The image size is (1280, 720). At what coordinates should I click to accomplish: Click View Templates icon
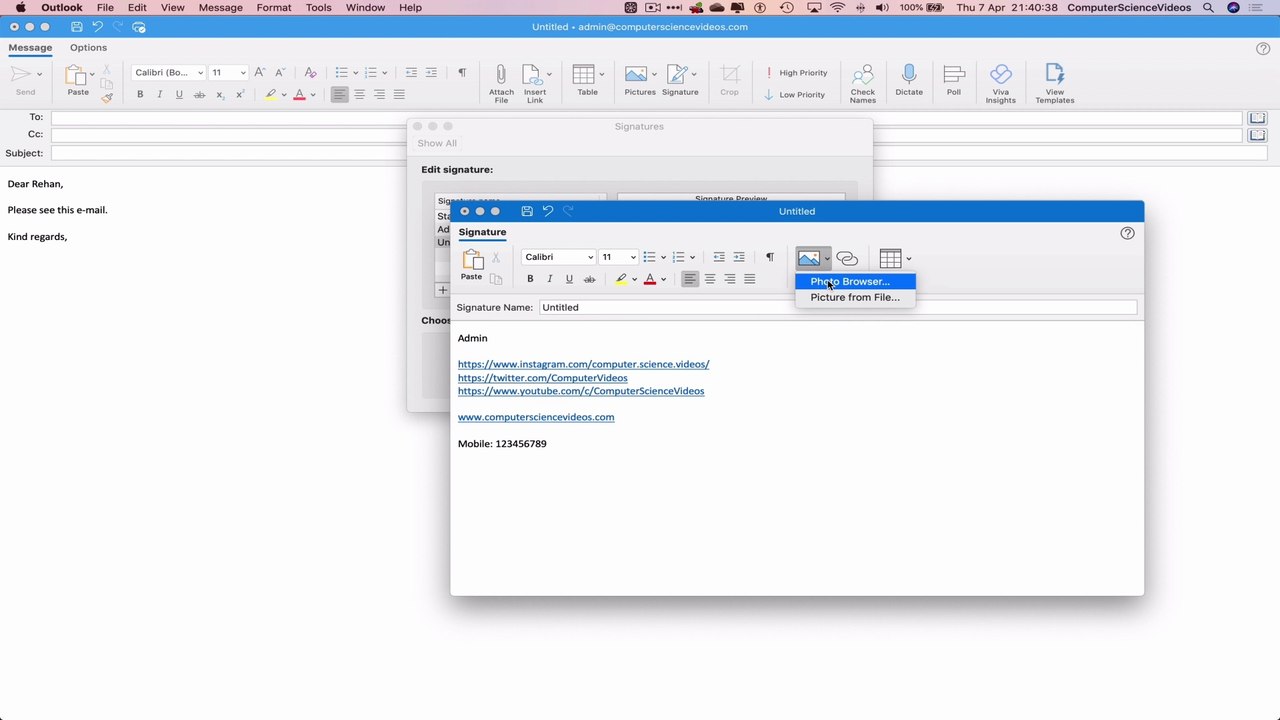(1054, 83)
